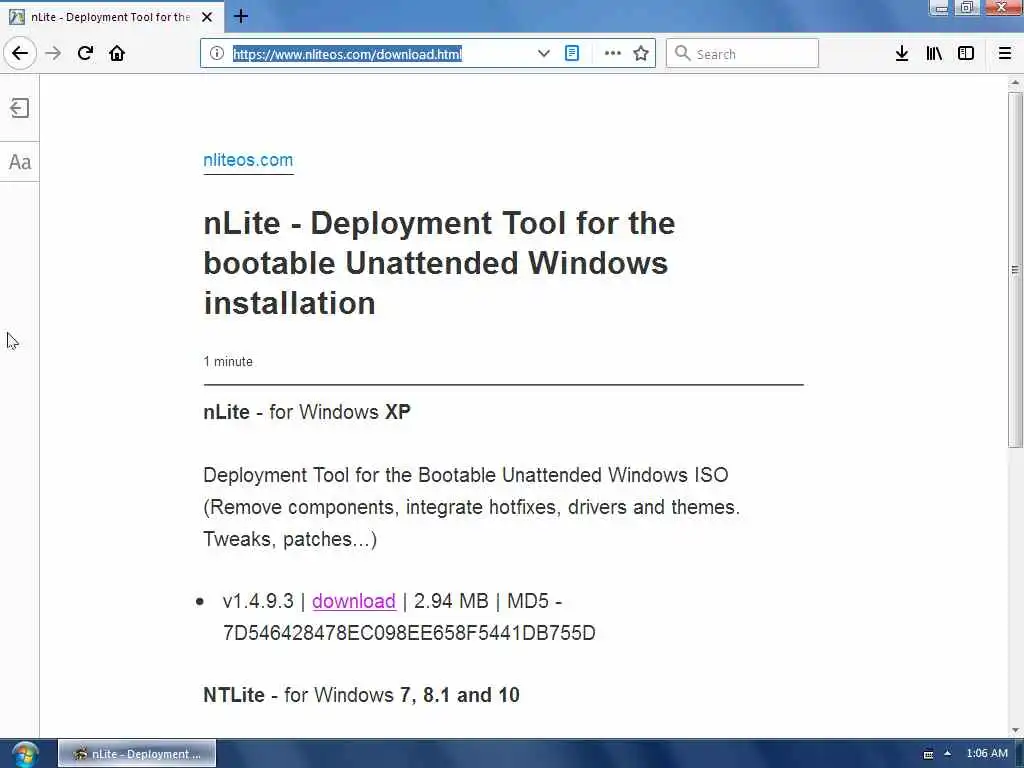This screenshot has height=768, width=1024.
Task: Open the Firefox hamburger menu
Action: (1005, 54)
